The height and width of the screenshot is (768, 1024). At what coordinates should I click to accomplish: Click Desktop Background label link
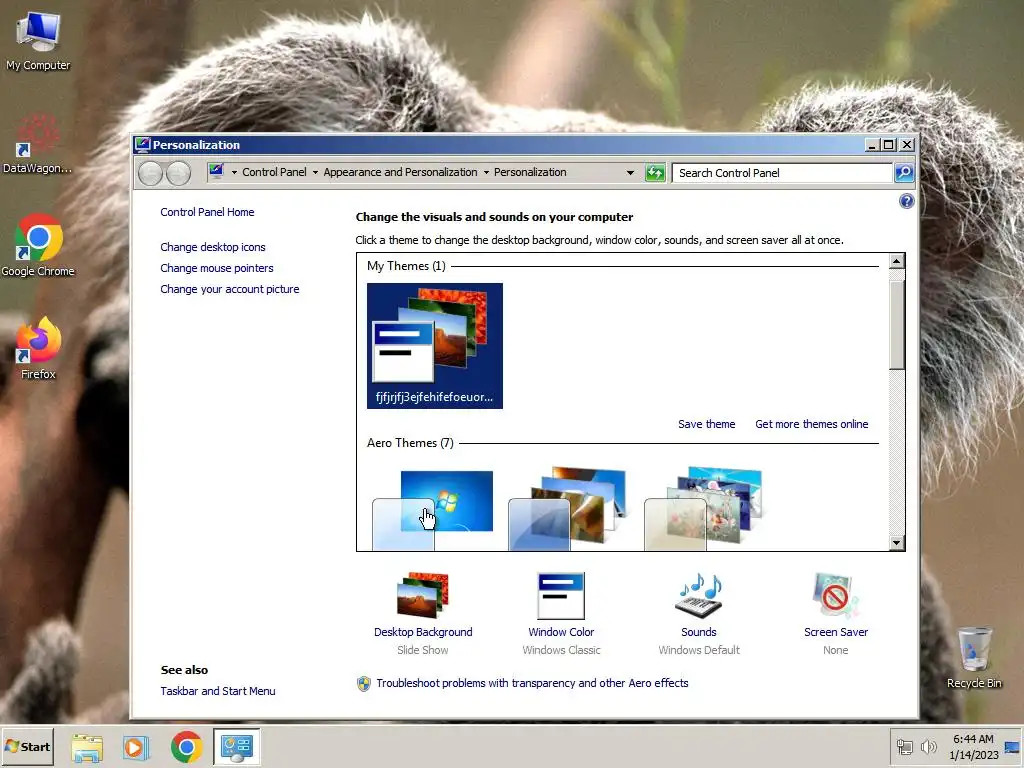(423, 632)
